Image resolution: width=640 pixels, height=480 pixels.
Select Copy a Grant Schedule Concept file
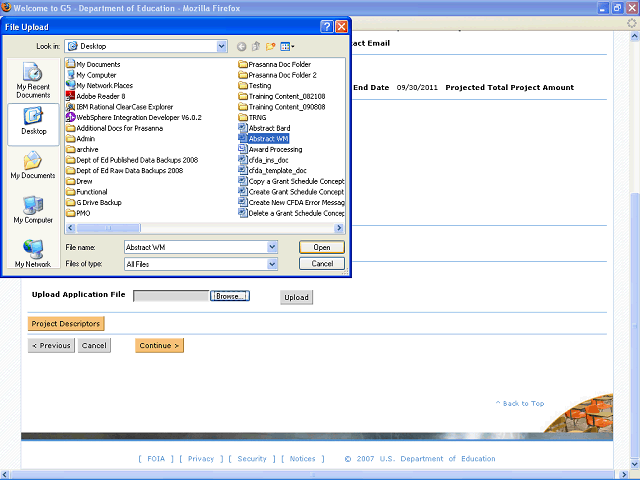[x=291, y=181]
